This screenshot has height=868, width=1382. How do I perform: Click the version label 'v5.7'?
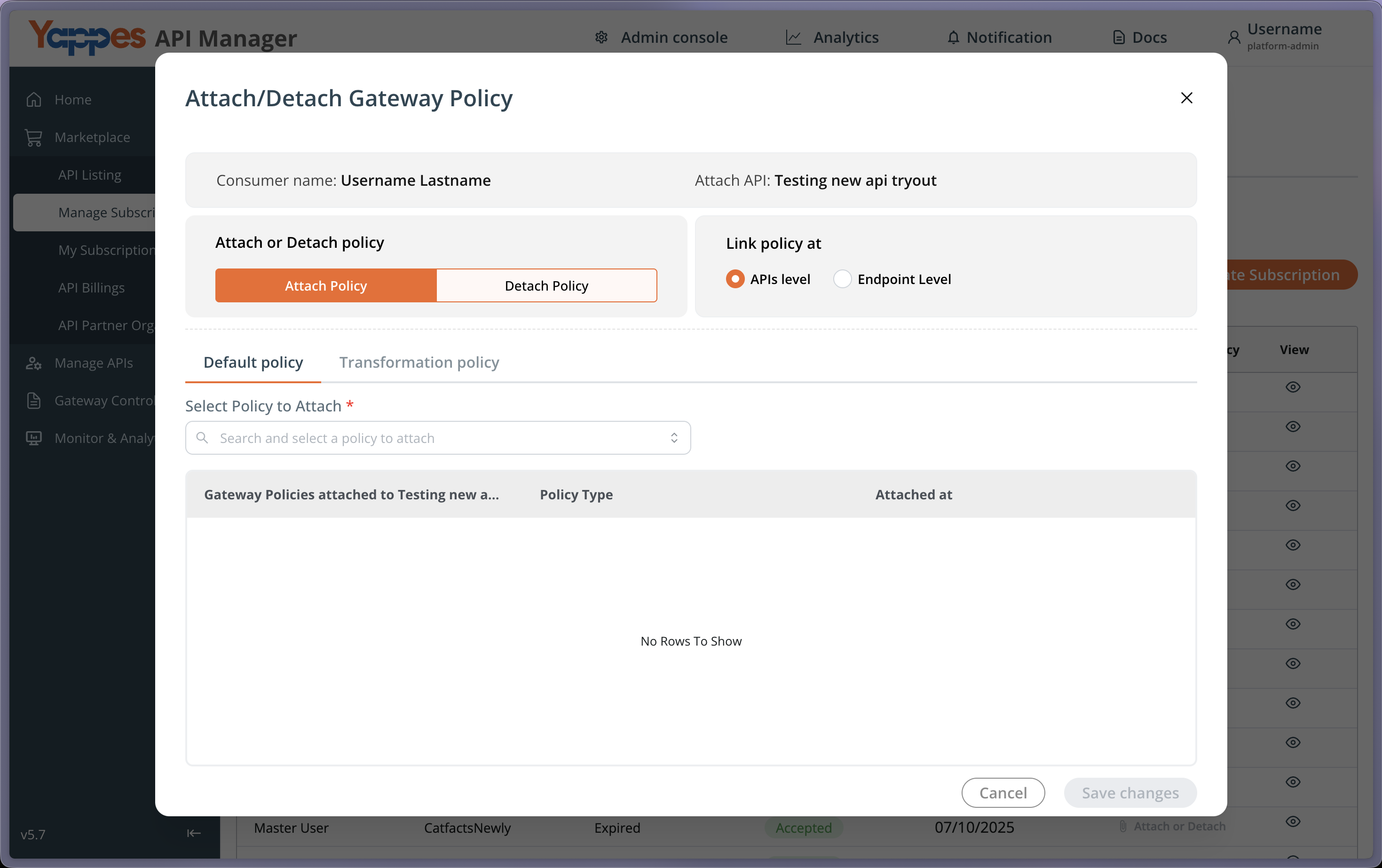[x=33, y=834]
